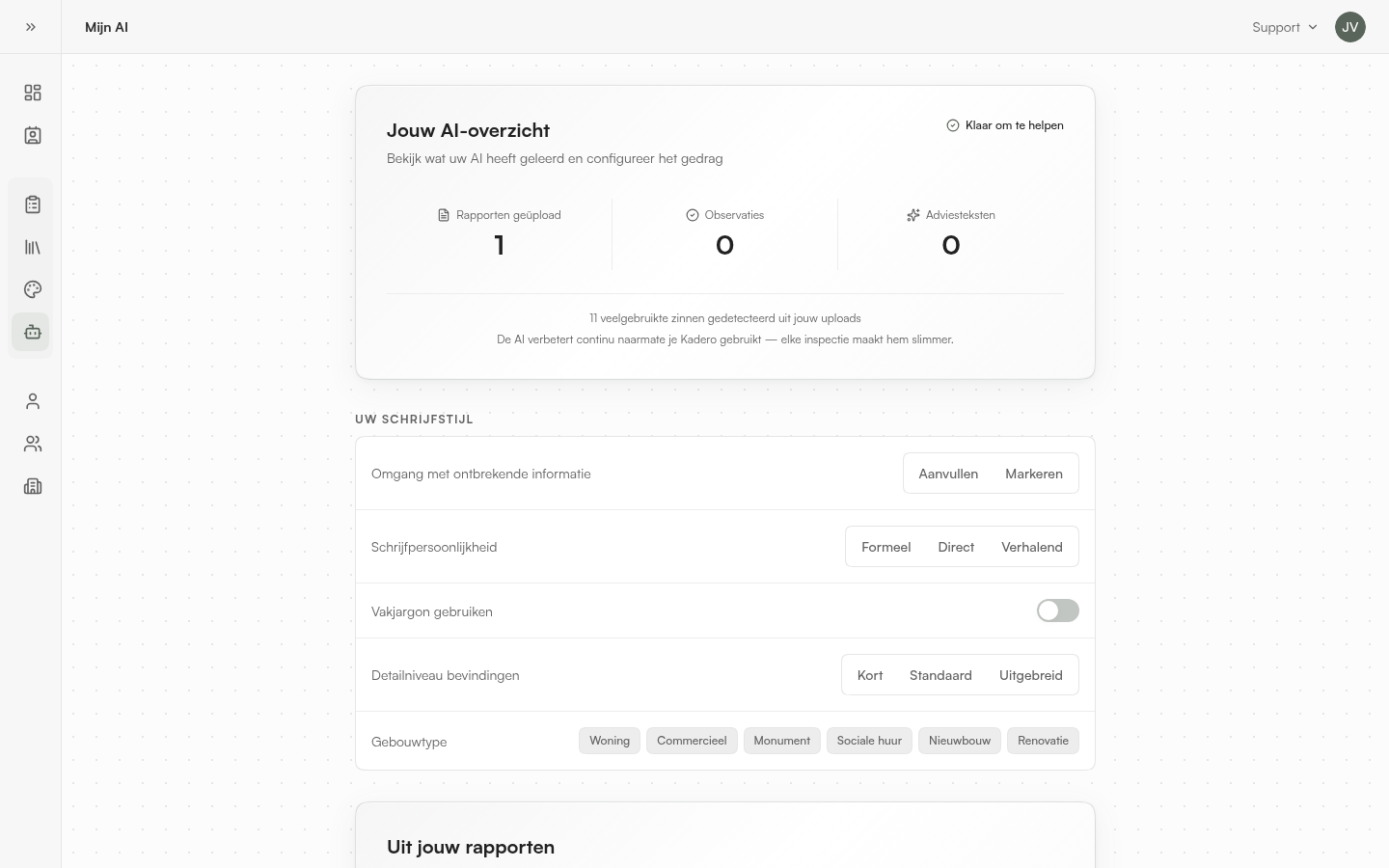Expand the sidebar with double chevron
This screenshot has width=1389, height=868.
click(x=31, y=27)
